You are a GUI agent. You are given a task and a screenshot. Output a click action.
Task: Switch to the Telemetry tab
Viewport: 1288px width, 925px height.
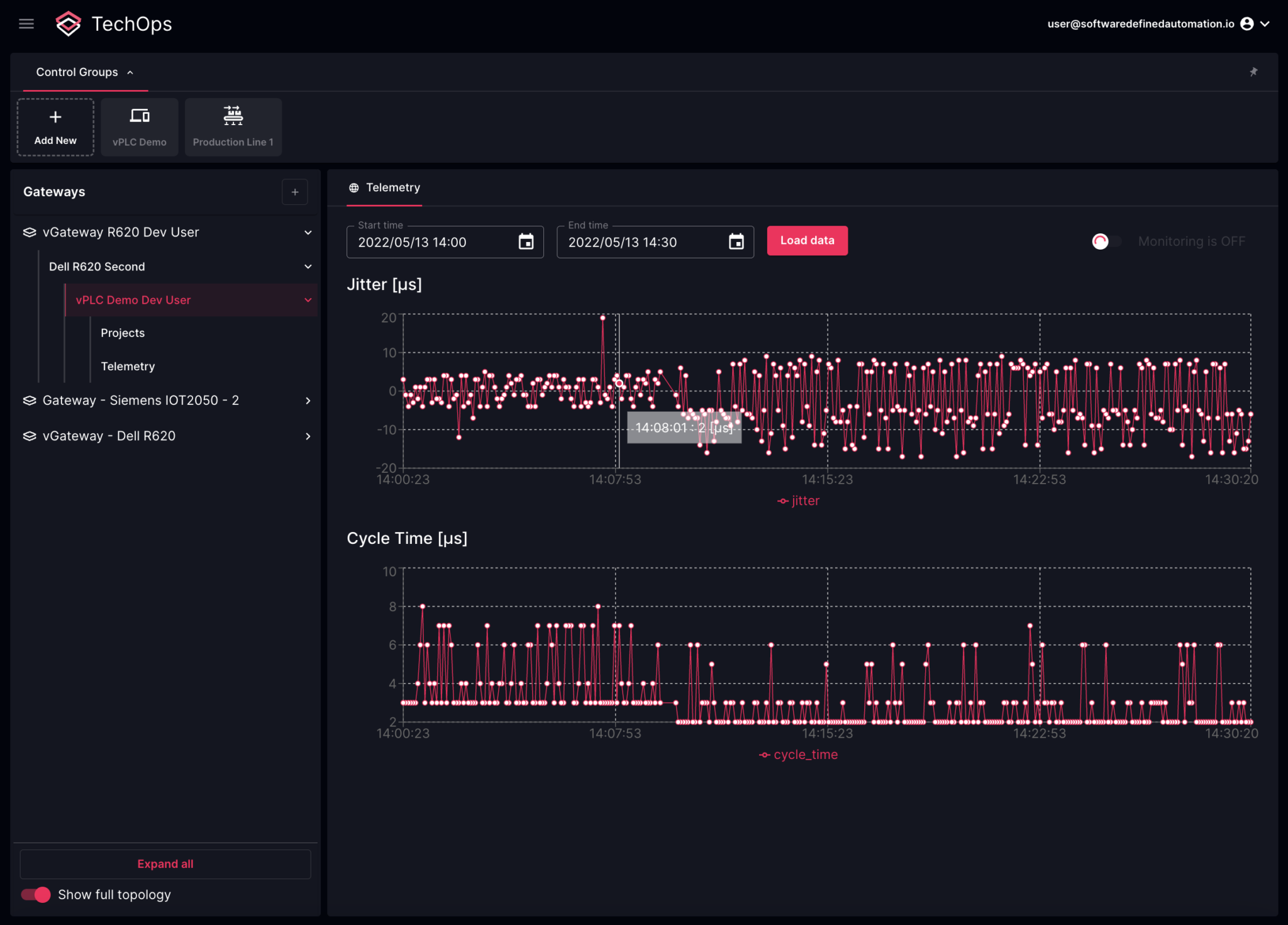[x=393, y=187]
